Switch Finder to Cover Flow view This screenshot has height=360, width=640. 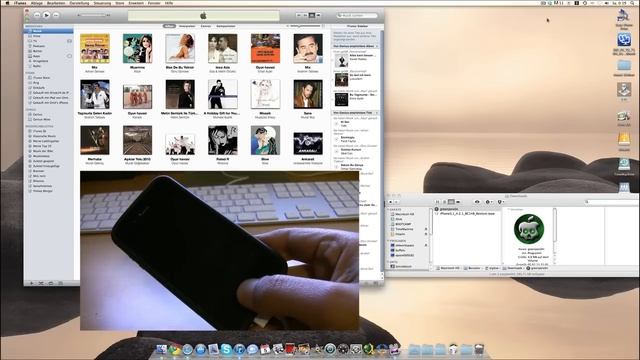pyautogui.click(x=458, y=202)
